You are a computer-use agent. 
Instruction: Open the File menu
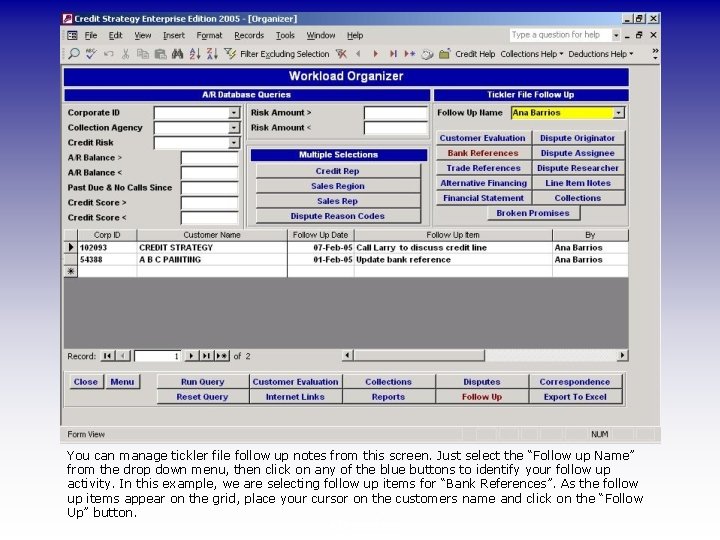[90, 35]
